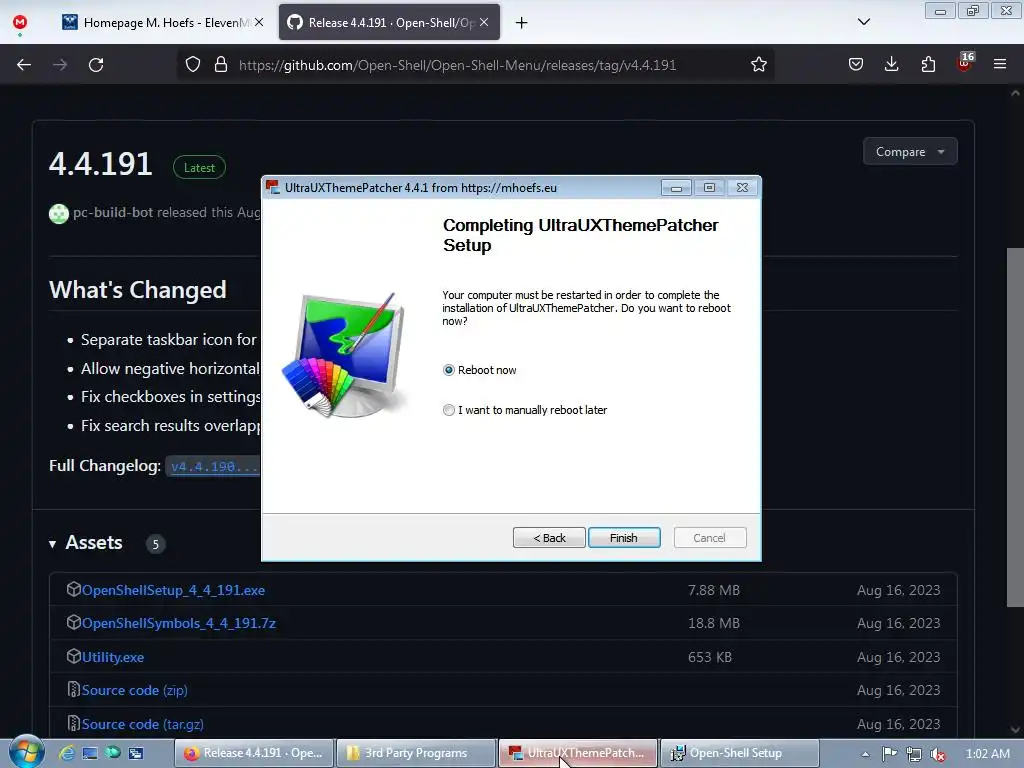Open the pc-build-bot author link
Viewport: 1024px width, 768px height.
point(113,212)
